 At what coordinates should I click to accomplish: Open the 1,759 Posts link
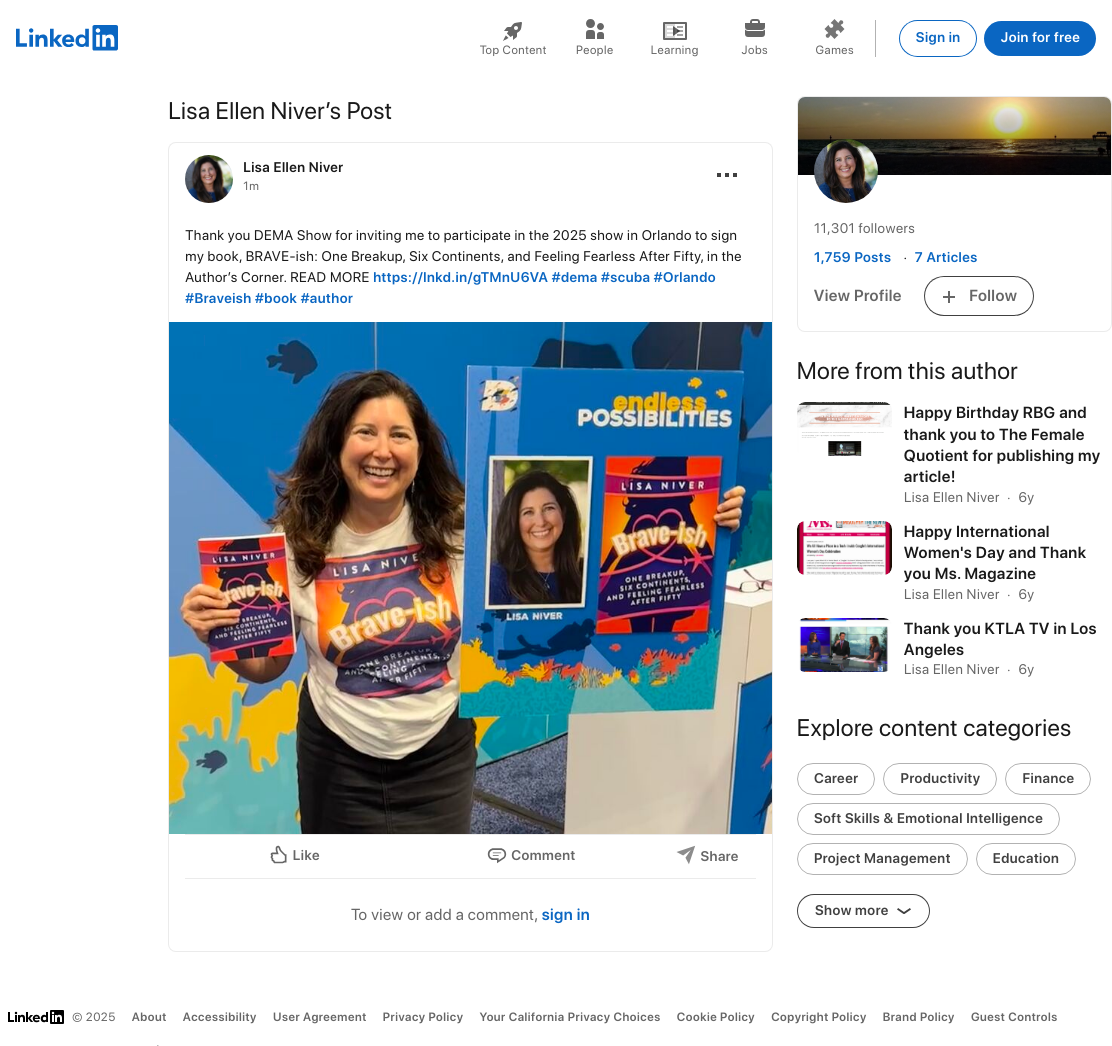[852, 257]
